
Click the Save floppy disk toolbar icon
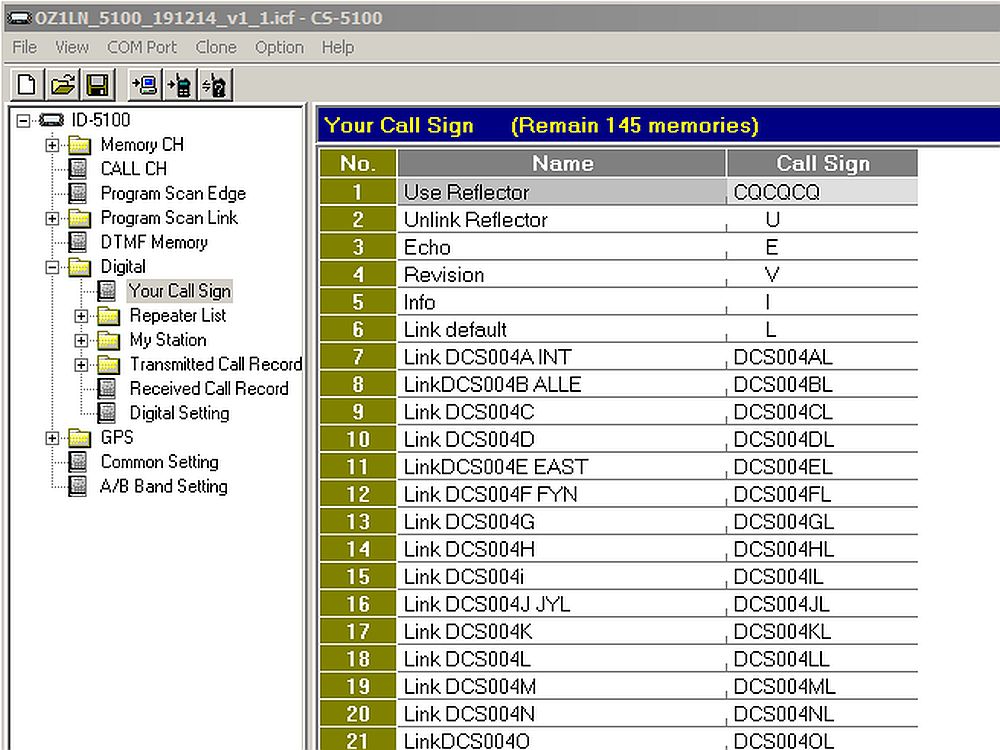click(98, 84)
